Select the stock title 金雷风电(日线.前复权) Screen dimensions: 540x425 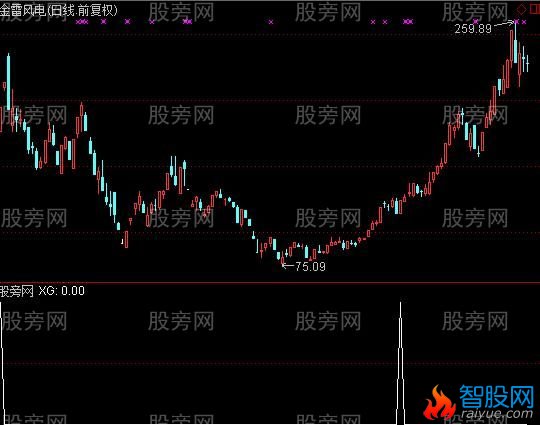click(x=59, y=10)
